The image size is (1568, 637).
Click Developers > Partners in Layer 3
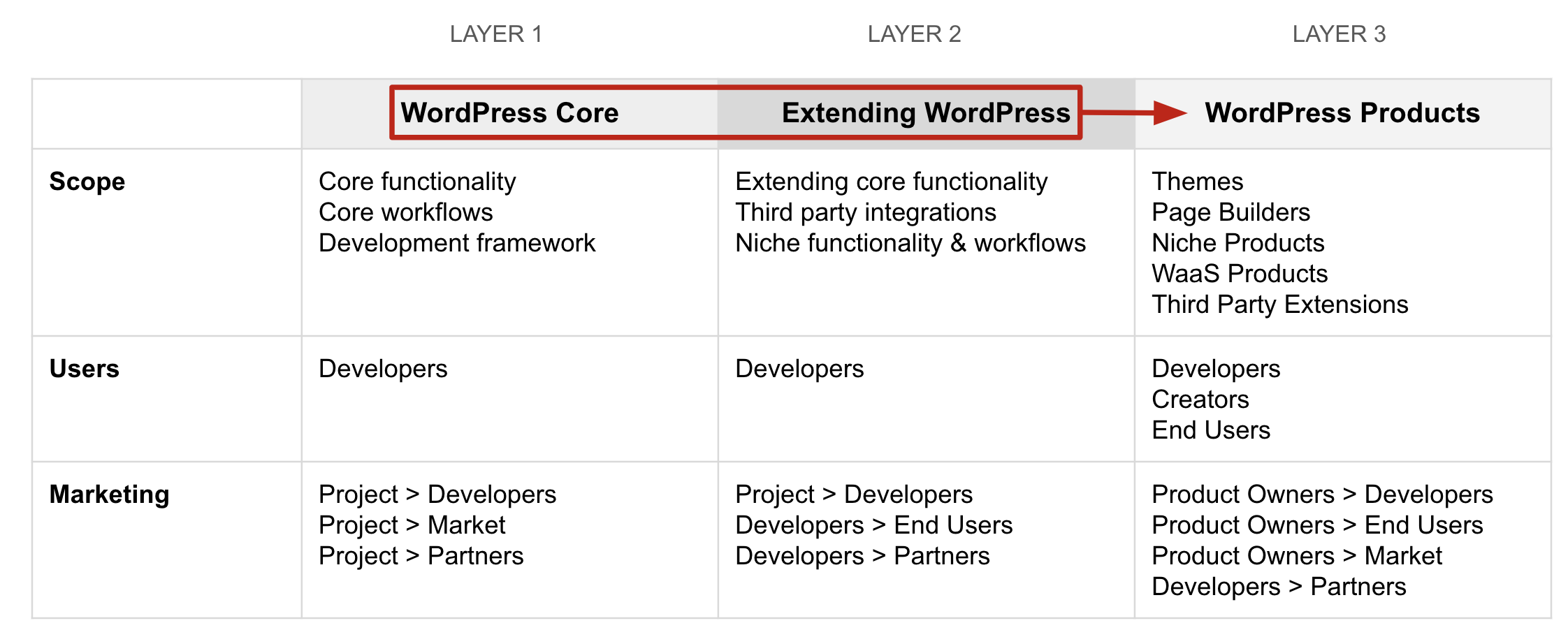tap(1279, 587)
